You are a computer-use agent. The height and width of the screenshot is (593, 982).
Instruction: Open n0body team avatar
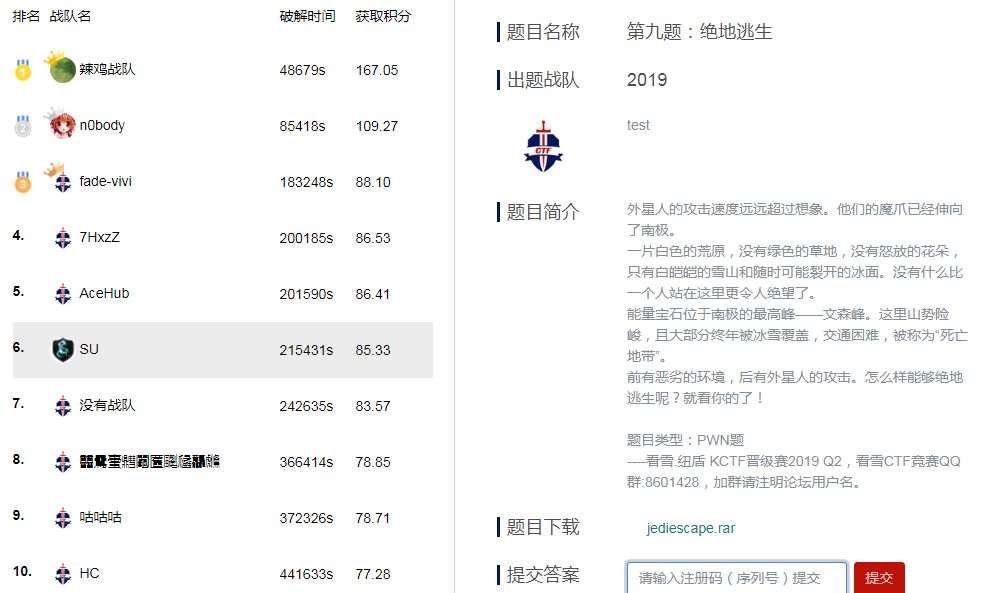[x=62, y=125]
